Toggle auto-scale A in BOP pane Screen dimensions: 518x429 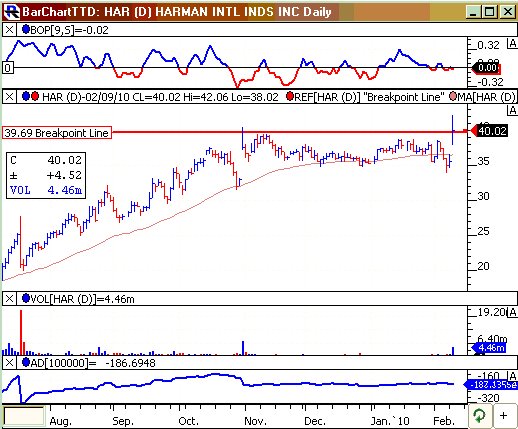tap(512, 44)
